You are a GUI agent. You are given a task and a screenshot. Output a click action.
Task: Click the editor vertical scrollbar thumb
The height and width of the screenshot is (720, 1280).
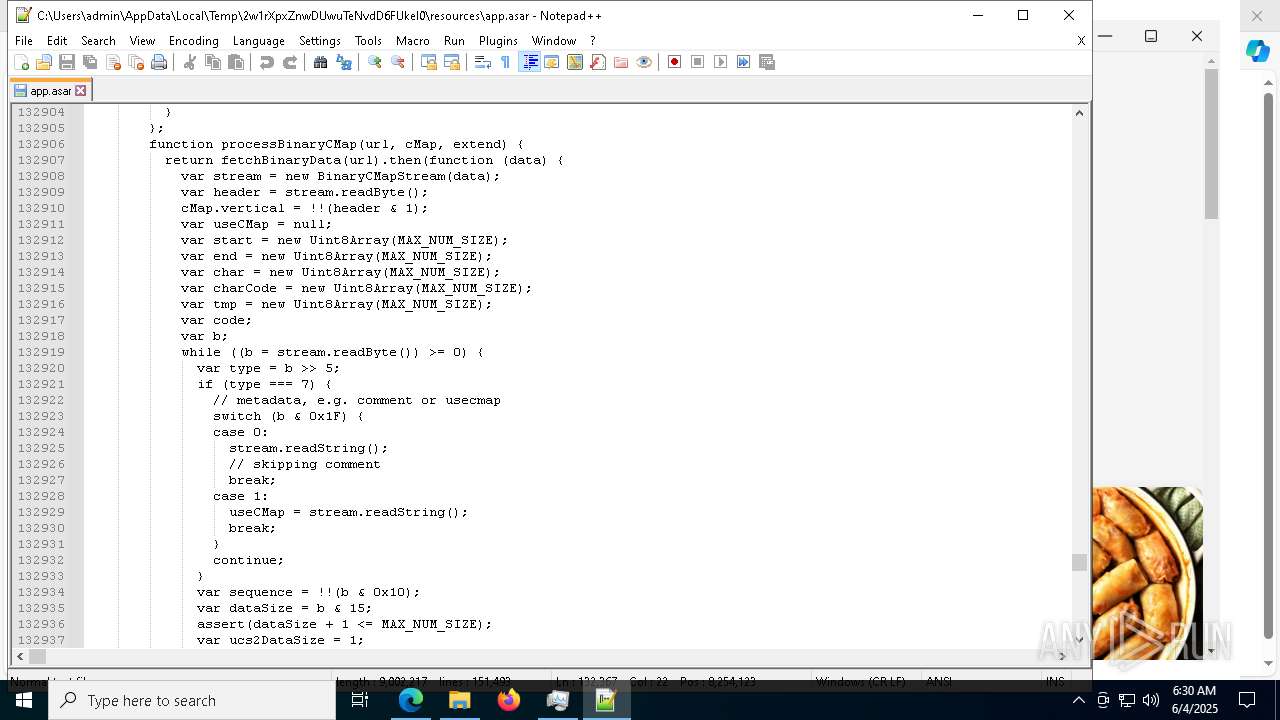pos(1079,563)
